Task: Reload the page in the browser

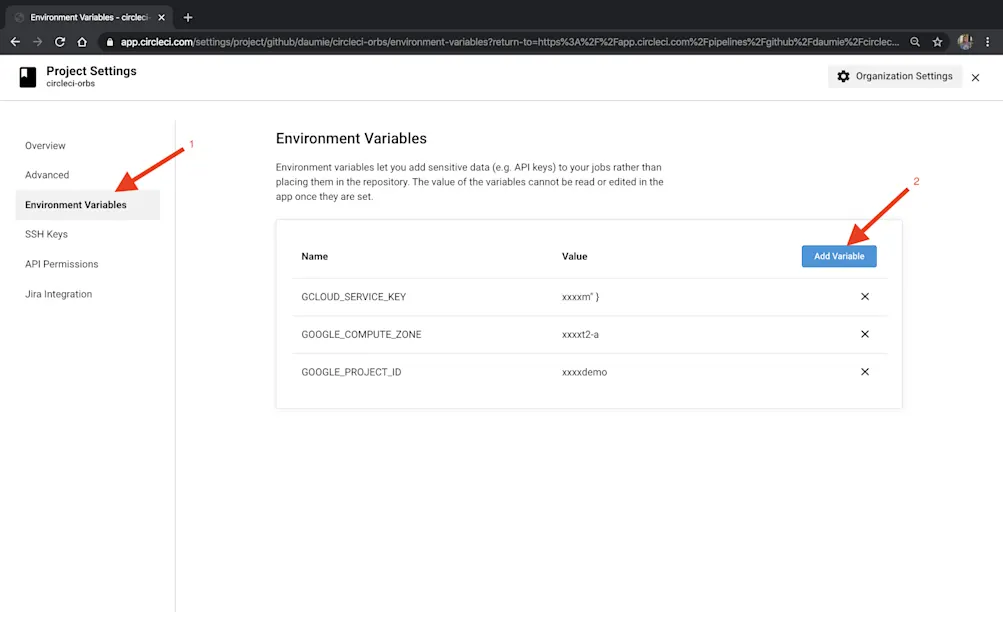Action: click(x=60, y=42)
